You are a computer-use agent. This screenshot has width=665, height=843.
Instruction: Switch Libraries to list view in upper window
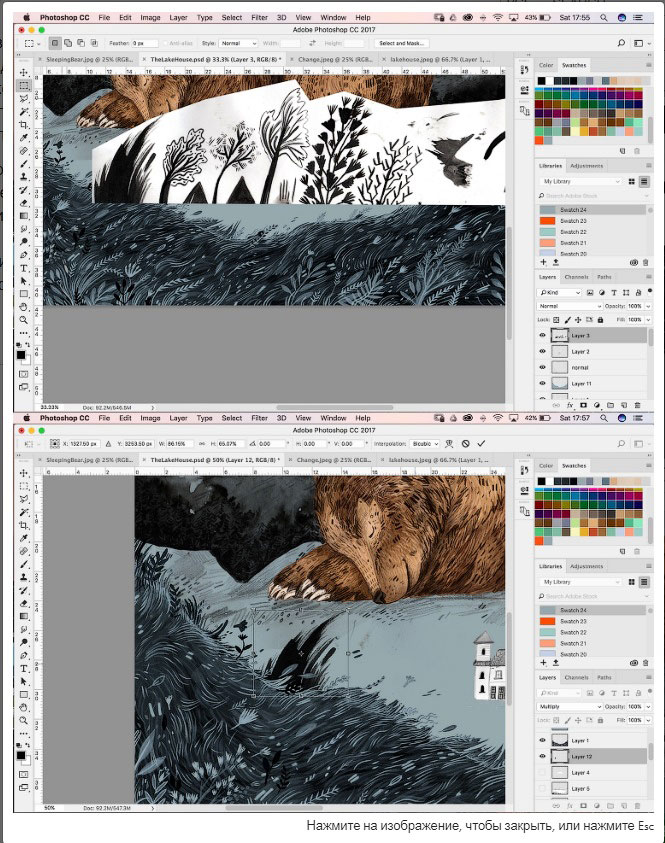click(643, 182)
